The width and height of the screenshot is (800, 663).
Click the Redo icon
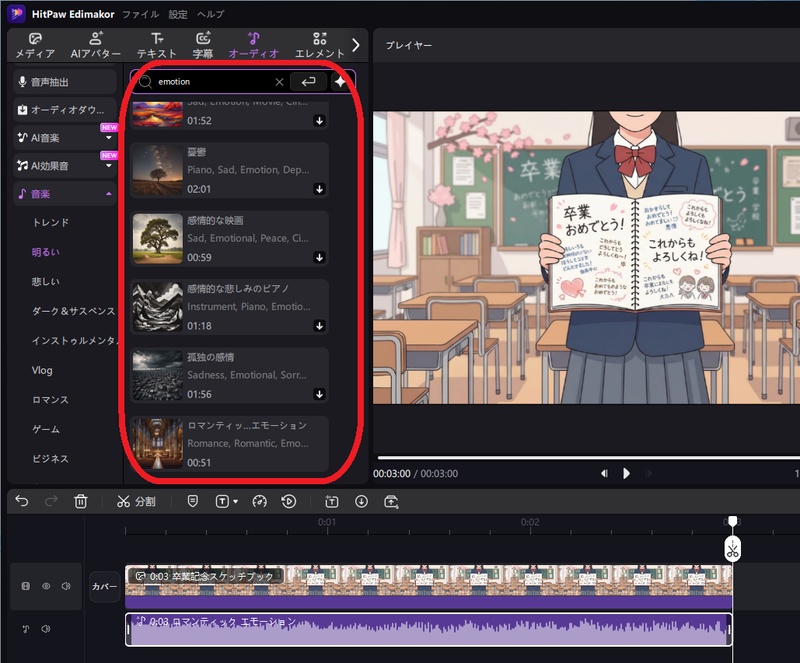click(49, 501)
